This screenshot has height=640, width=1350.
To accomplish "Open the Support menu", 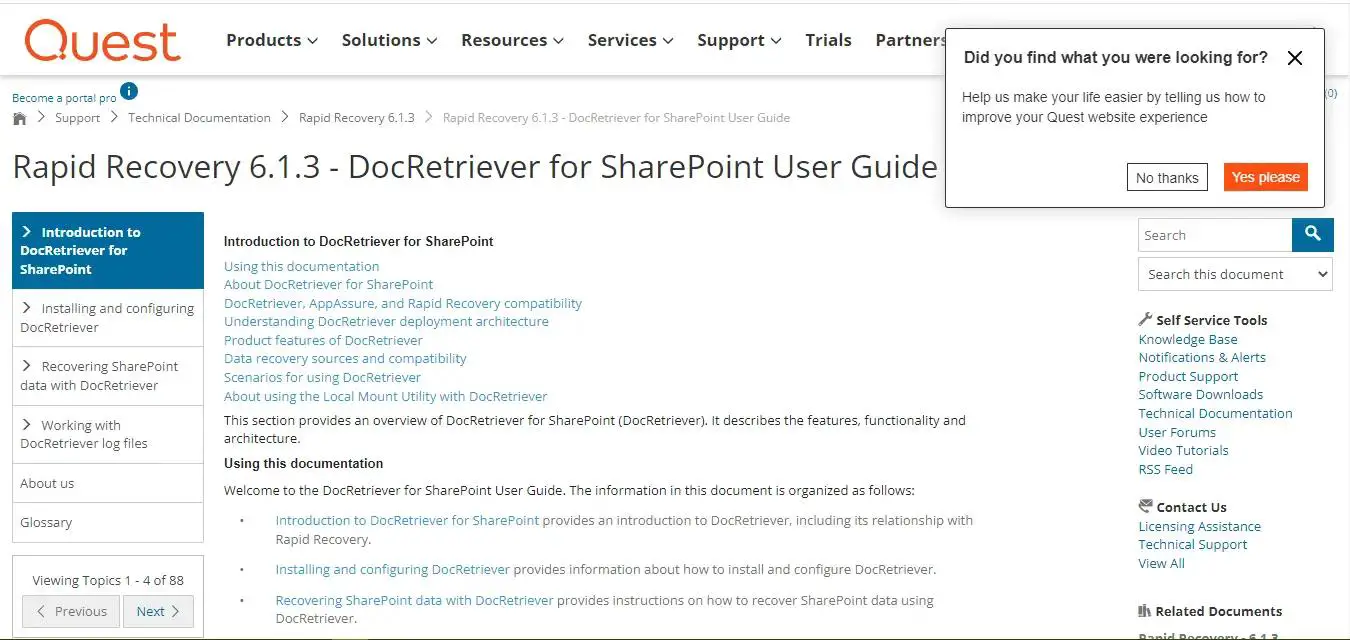I will click(739, 40).
